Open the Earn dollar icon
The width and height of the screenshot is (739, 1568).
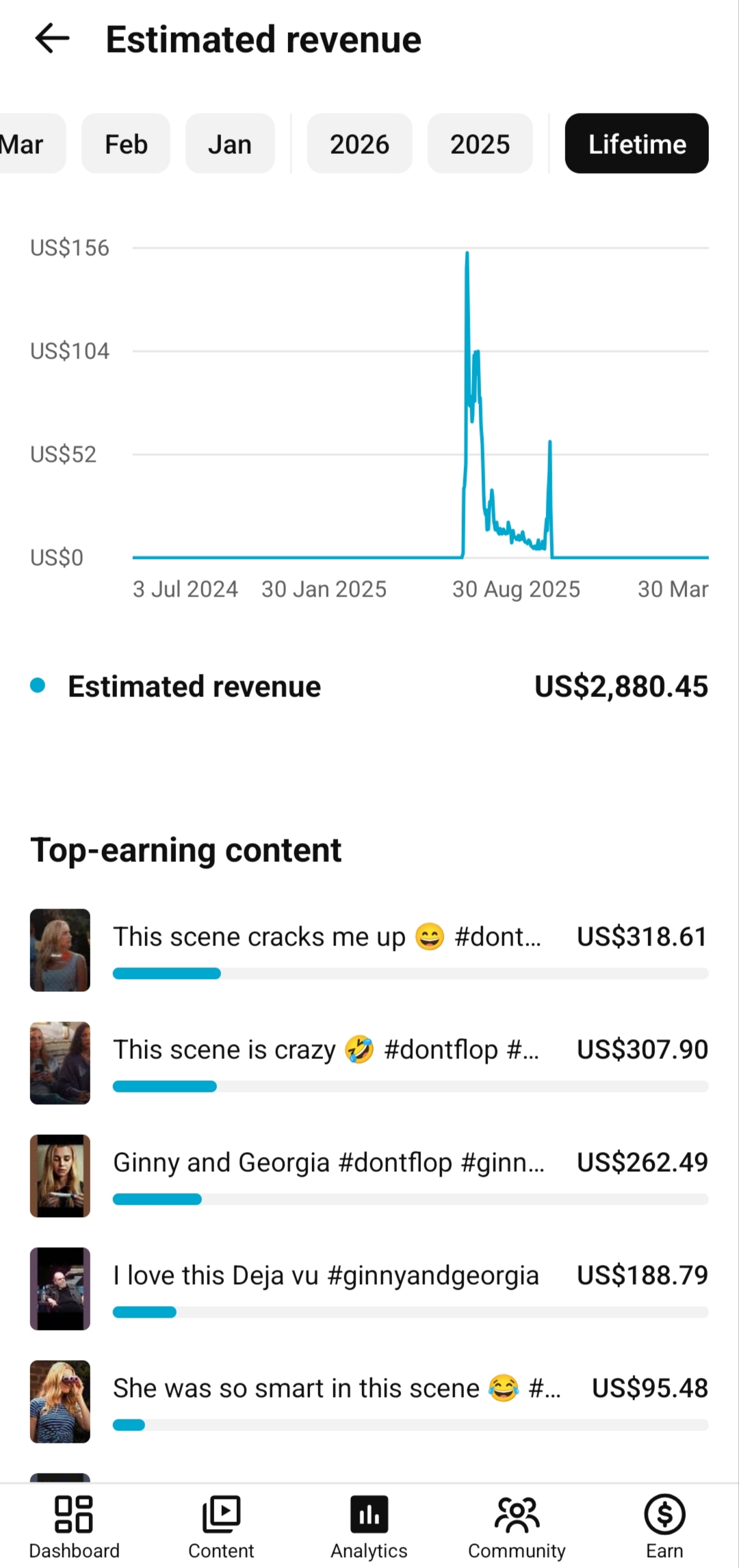(664, 1515)
